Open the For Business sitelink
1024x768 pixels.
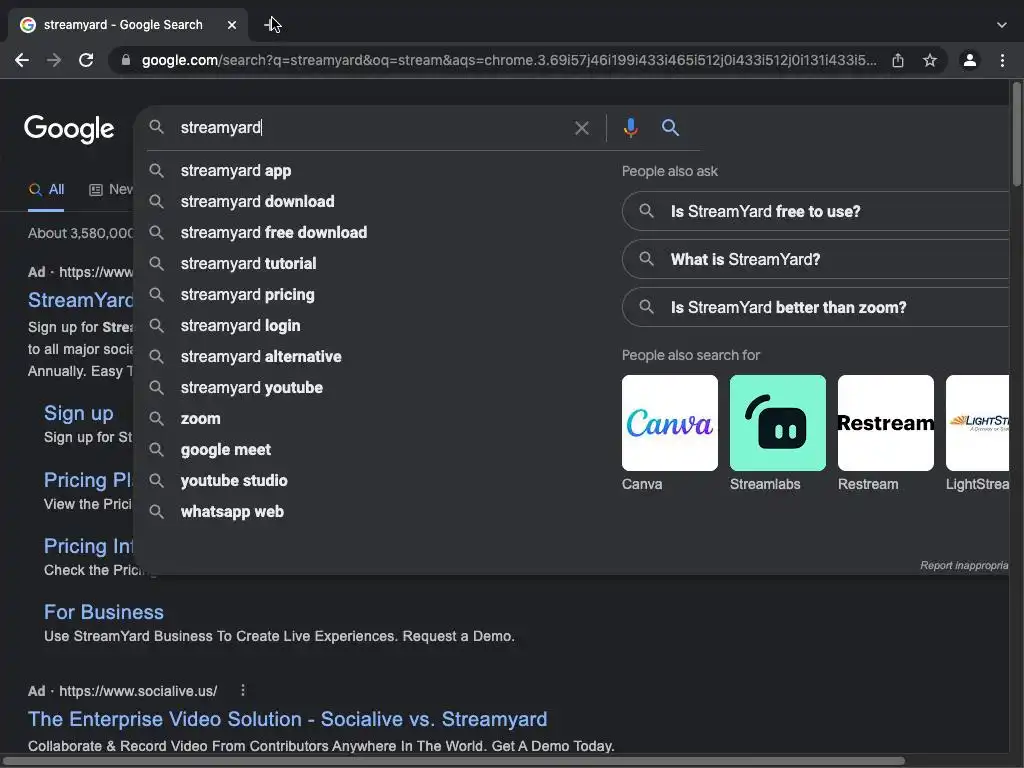tap(104, 612)
